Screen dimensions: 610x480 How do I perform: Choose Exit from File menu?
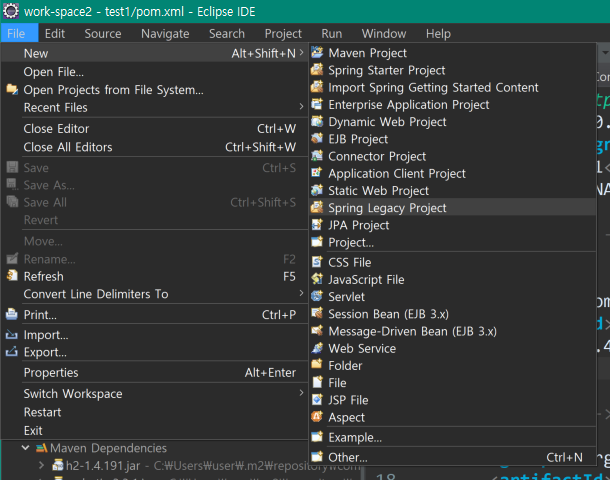[x=154, y=431]
